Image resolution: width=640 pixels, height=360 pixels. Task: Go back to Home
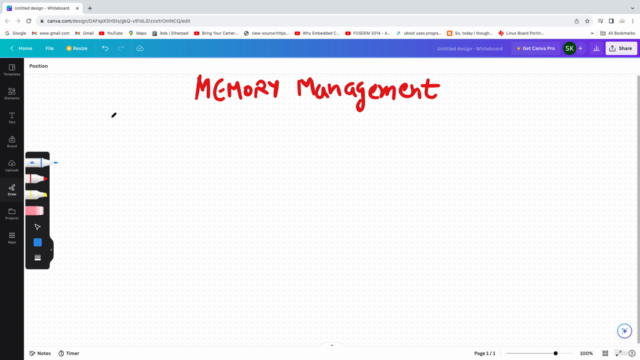pyautogui.click(x=21, y=48)
